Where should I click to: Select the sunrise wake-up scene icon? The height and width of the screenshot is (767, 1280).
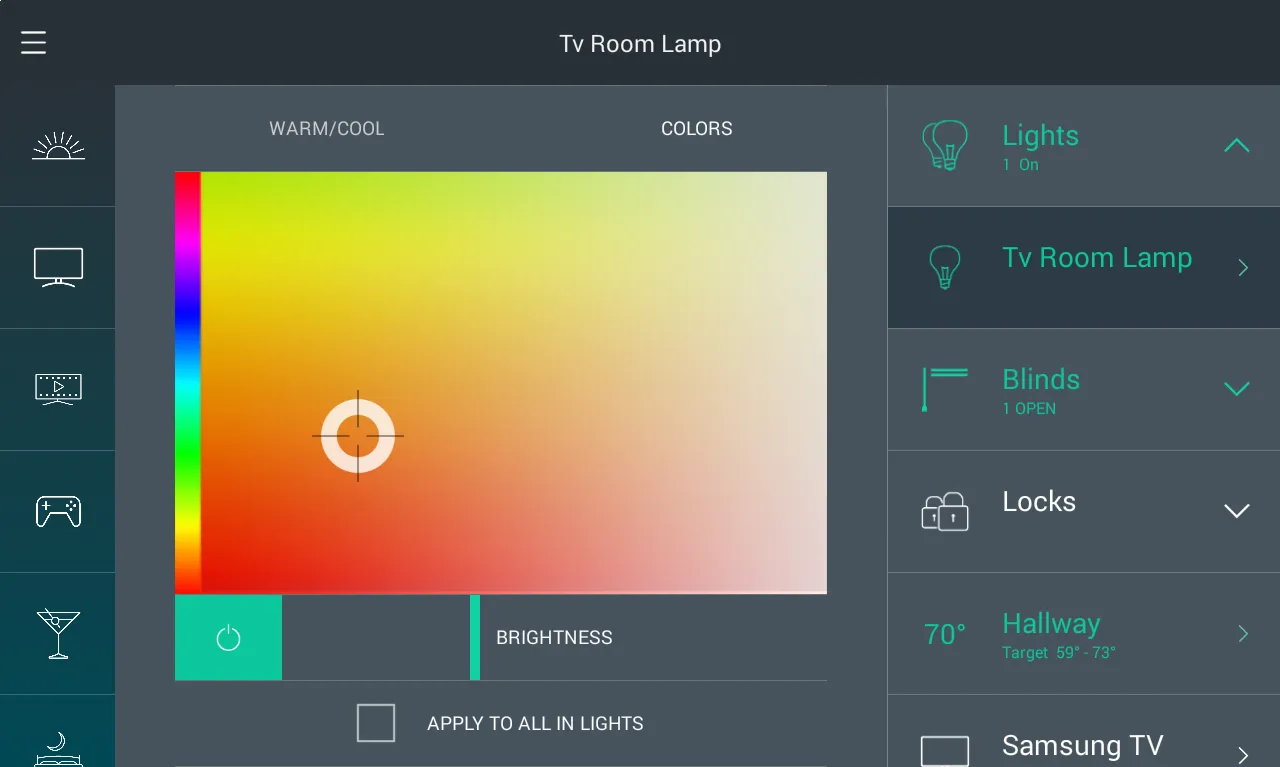57,144
